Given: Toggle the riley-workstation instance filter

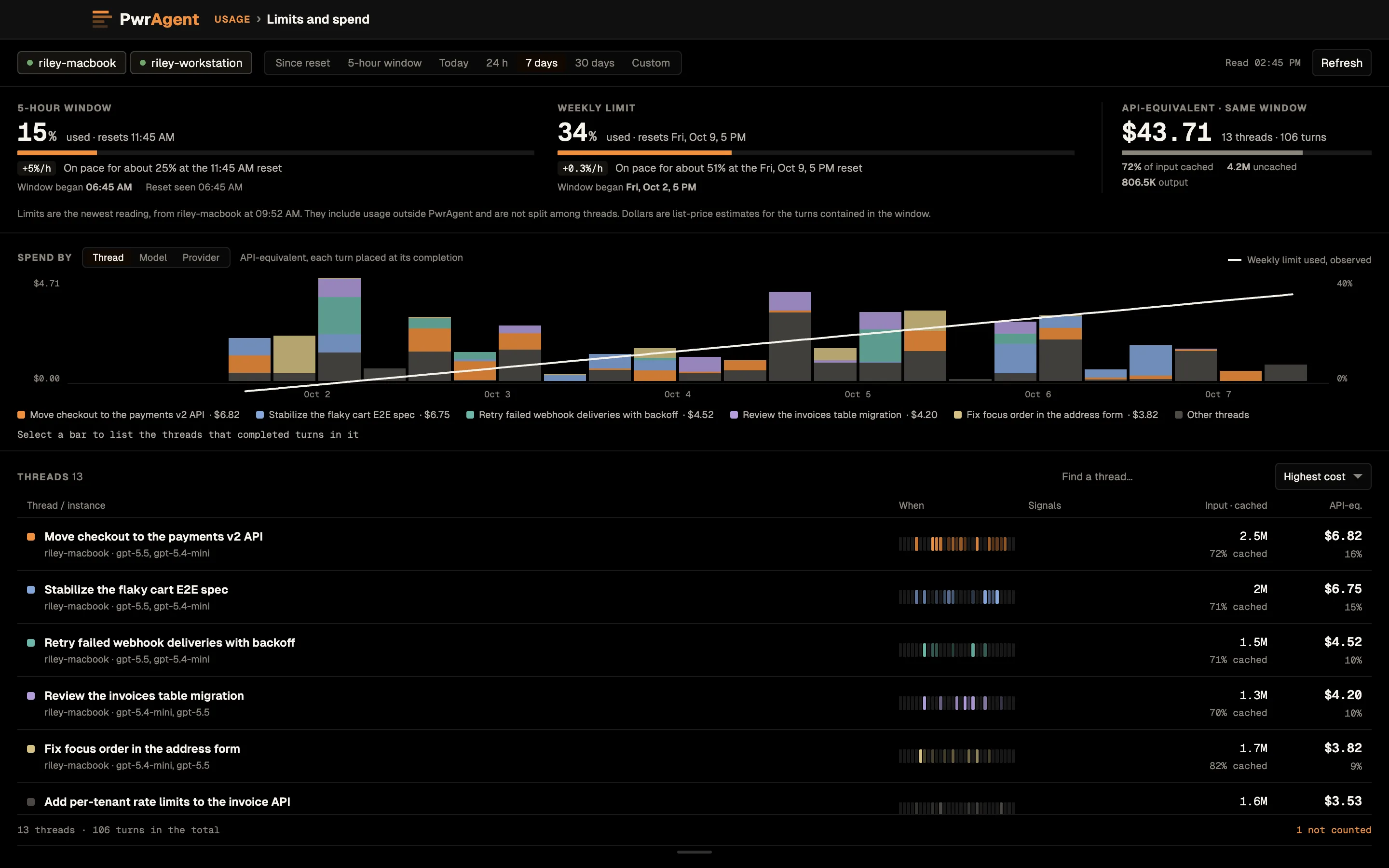Looking at the screenshot, I should coord(191,63).
